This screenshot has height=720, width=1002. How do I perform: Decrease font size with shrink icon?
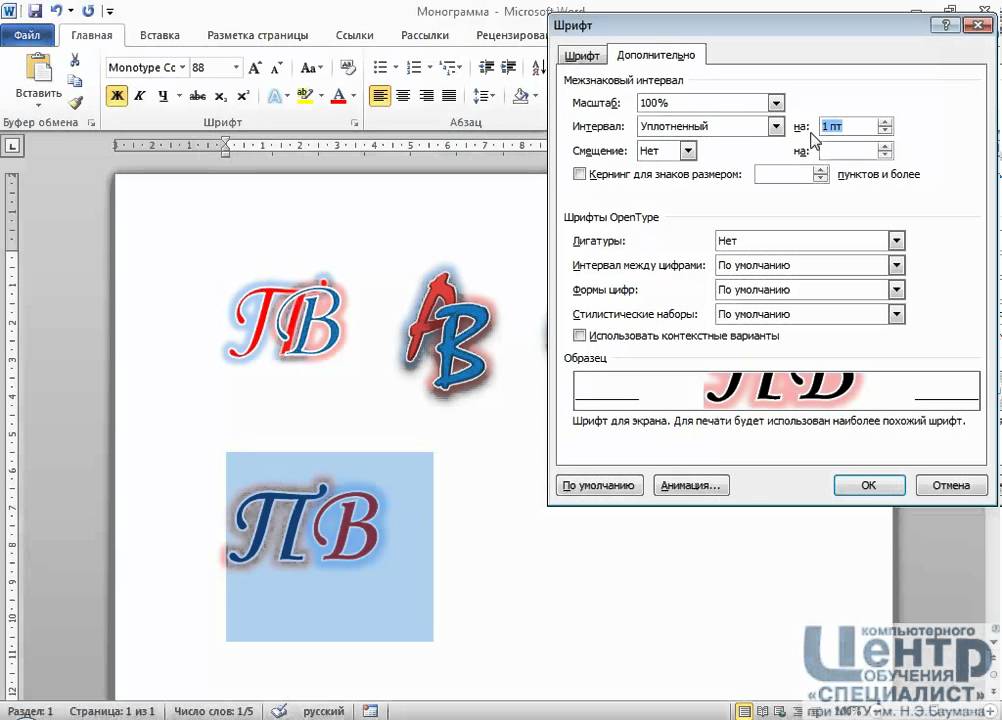[x=277, y=68]
